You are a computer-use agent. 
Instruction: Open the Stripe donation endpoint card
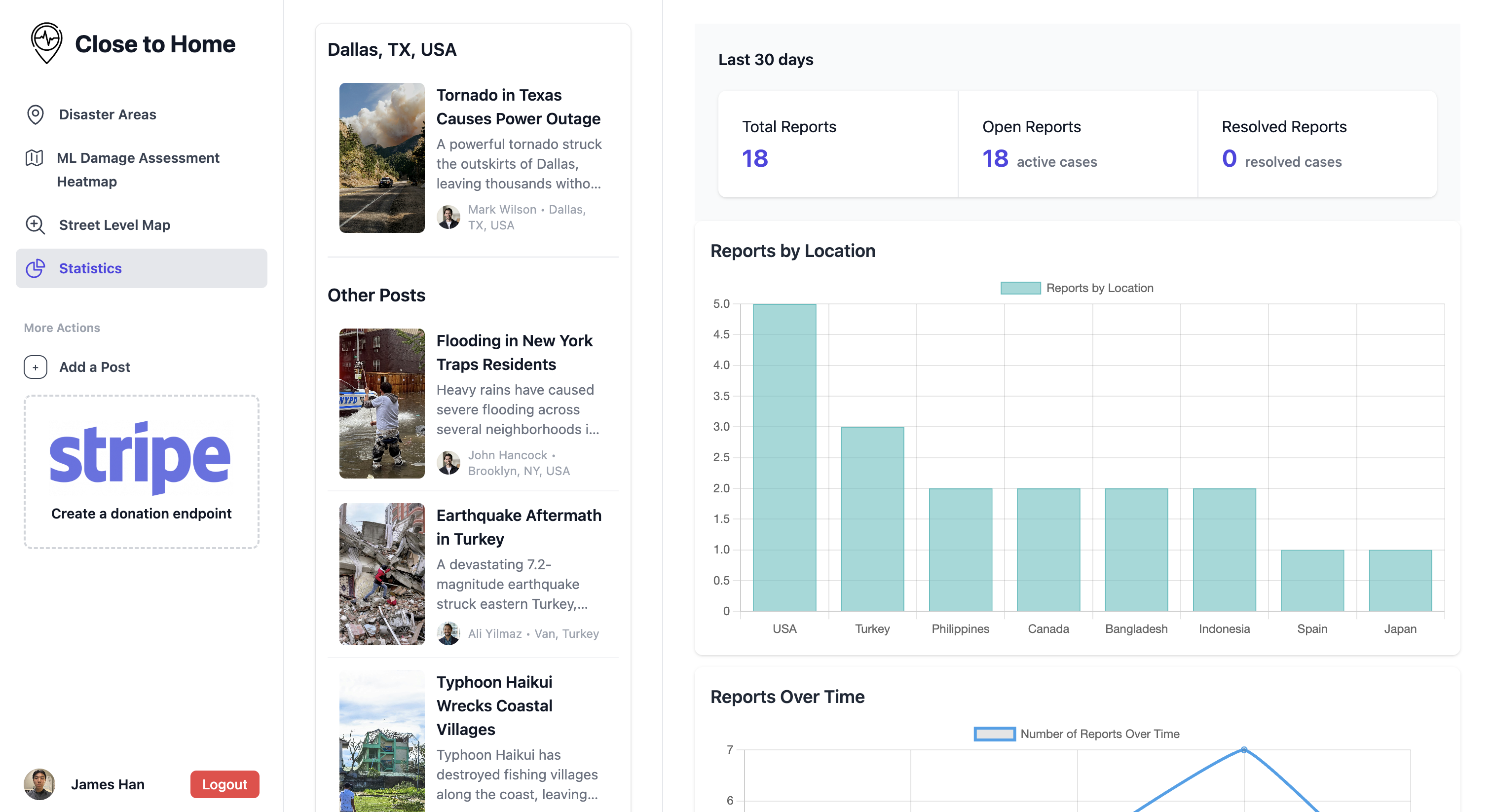(141, 472)
